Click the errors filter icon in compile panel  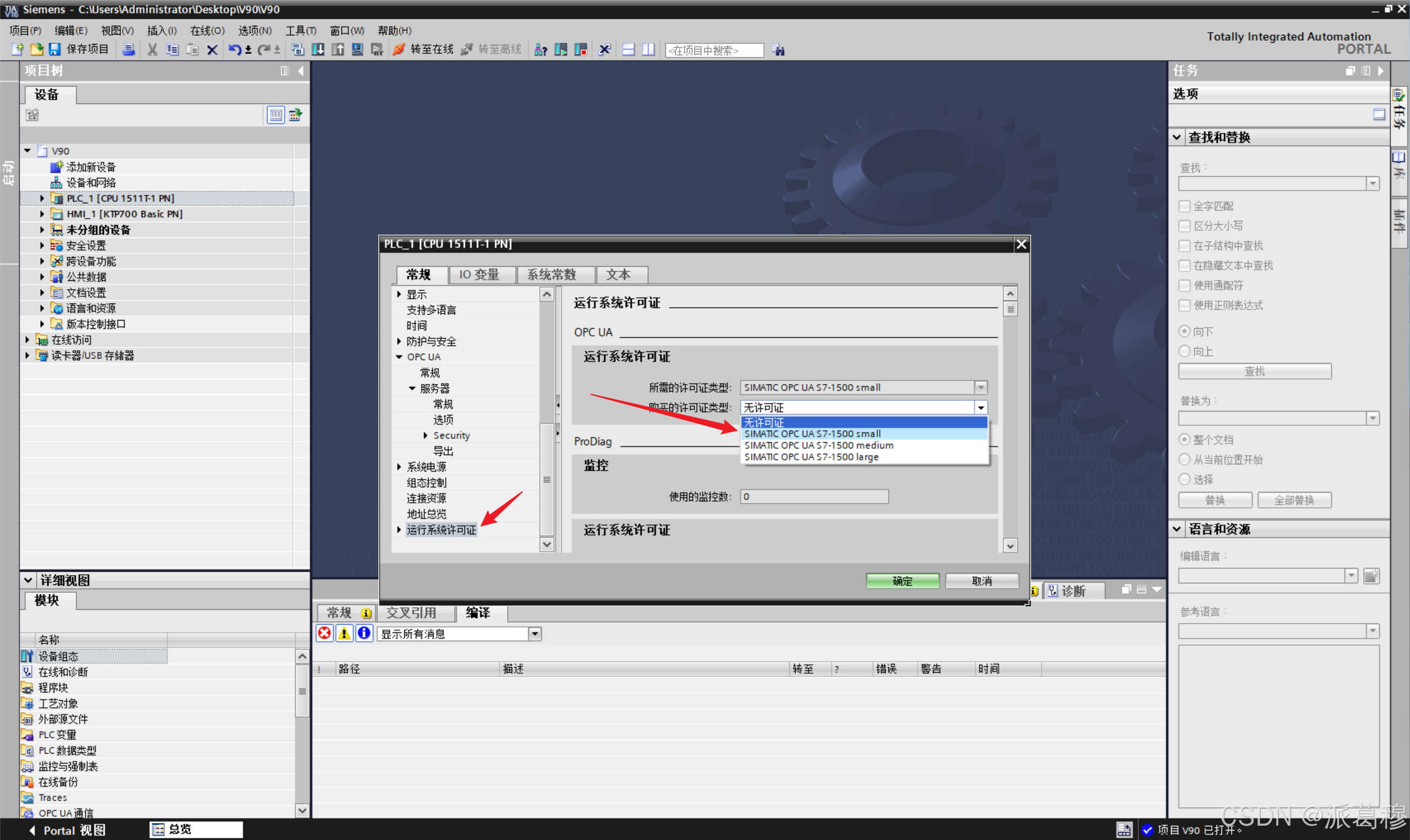click(x=325, y=633)
